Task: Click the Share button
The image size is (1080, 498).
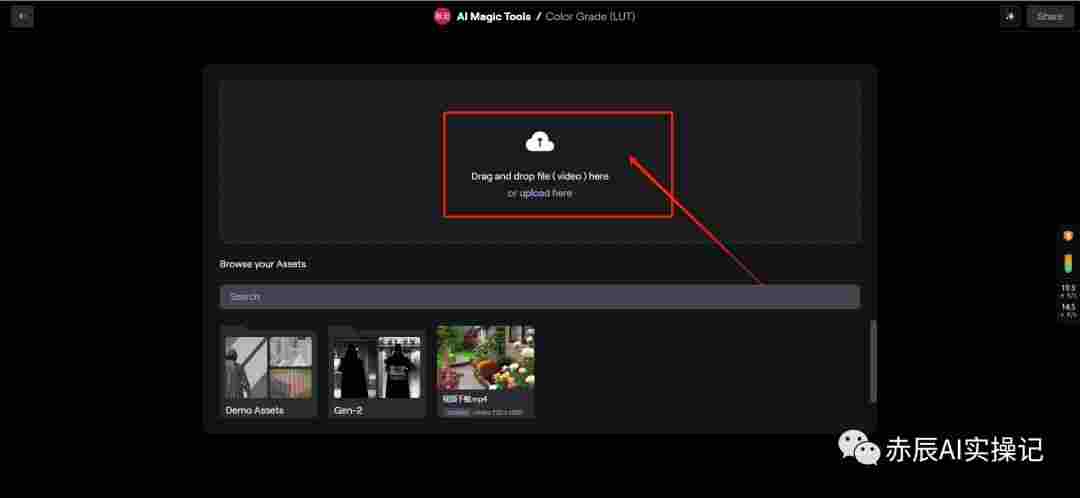Action: click(1050, 17)
